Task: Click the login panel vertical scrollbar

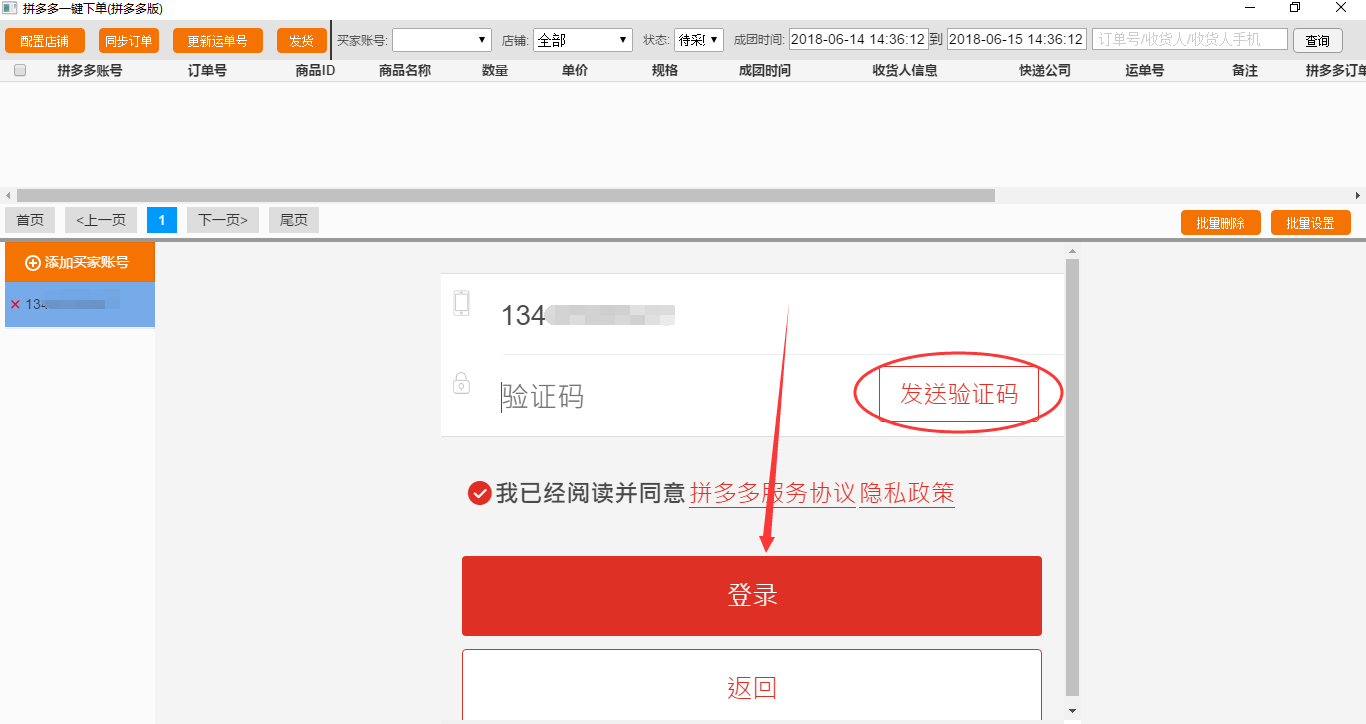Action: point(1073,478)
